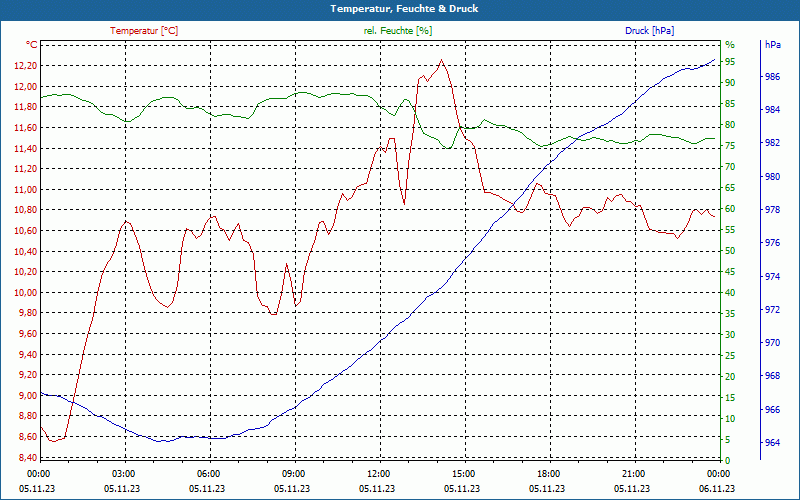The image size is (800, 500).
Task: Click the 12:00 time axis label
Action: pos(378,473)
